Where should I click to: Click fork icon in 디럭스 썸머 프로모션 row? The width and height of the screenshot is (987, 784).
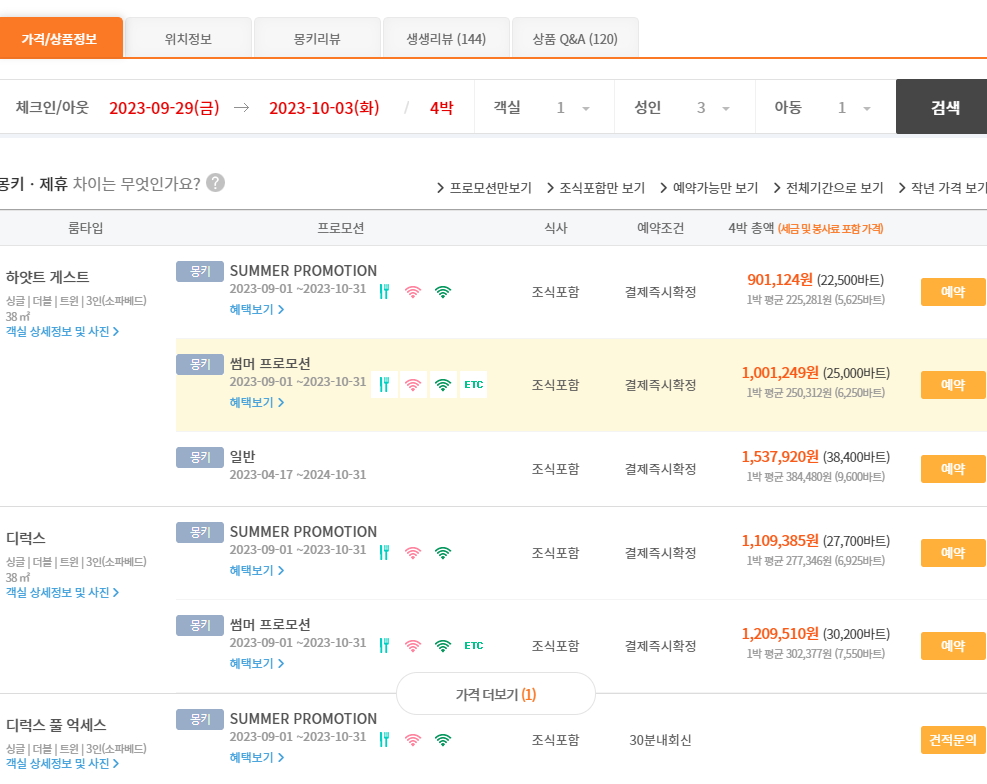click(385, 646)
